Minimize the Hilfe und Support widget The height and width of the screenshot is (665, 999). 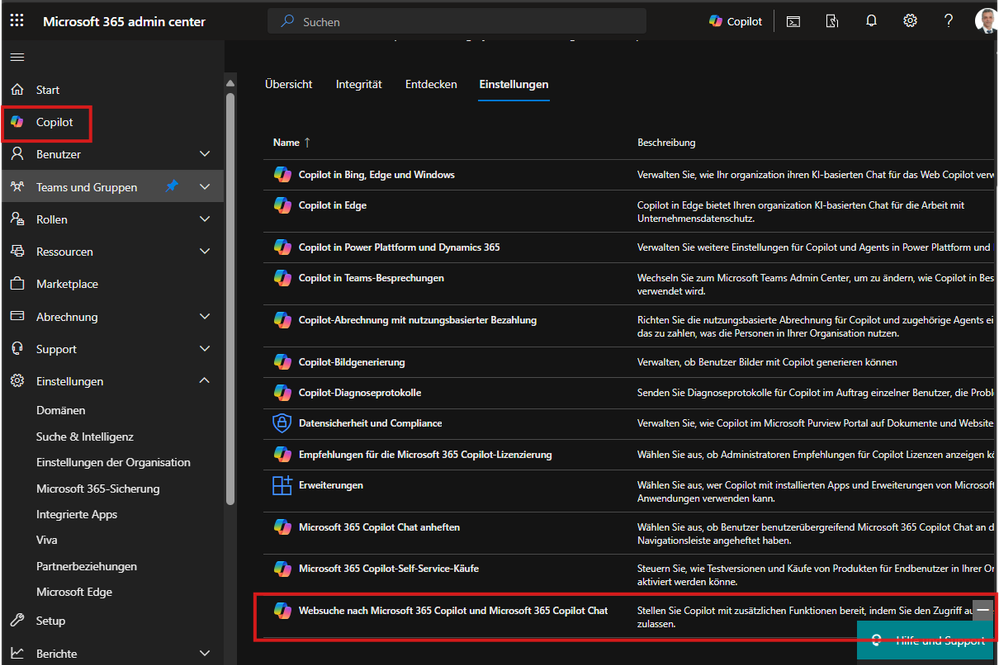[x=984, y=610]
